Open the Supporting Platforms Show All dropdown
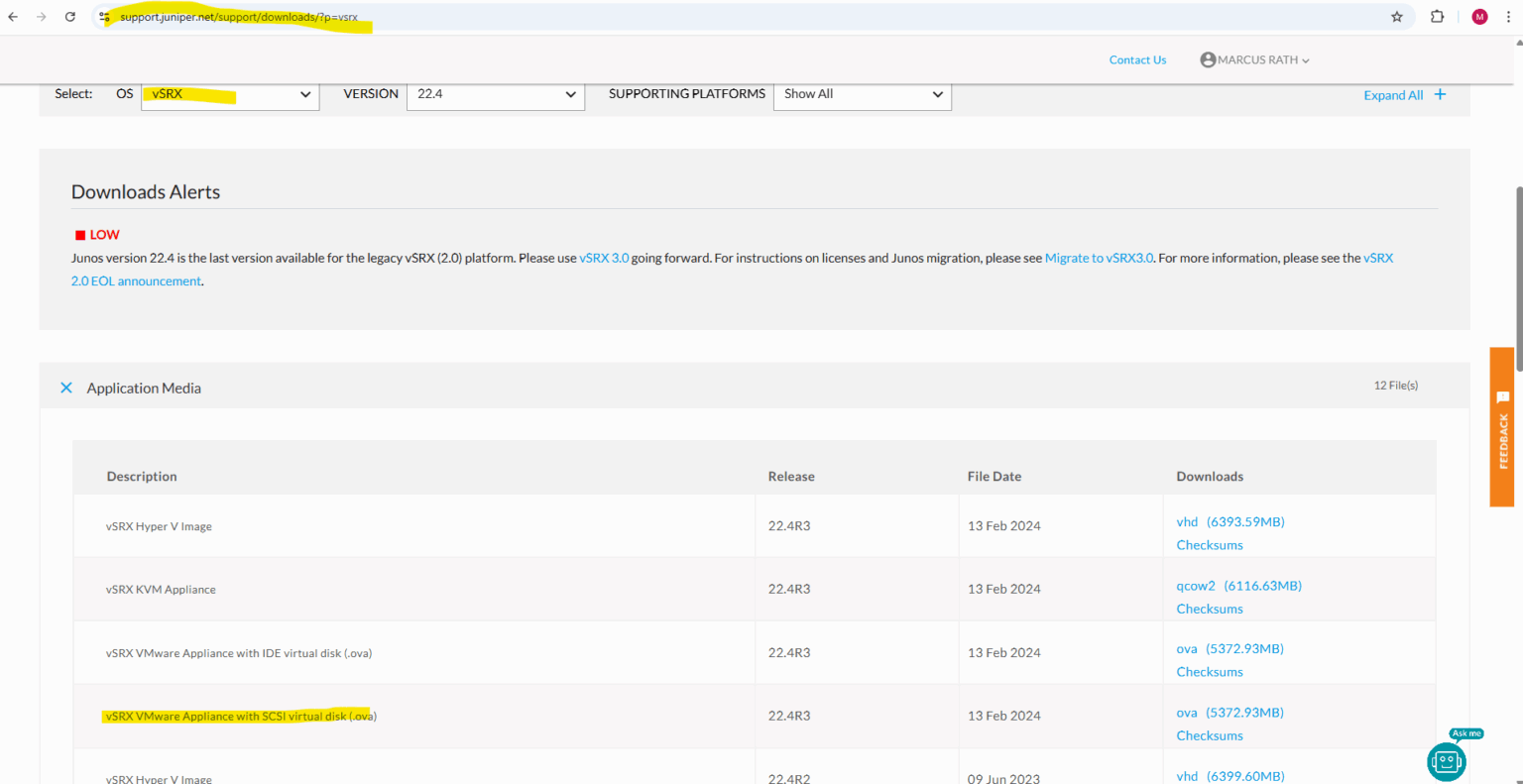This screenshot has height=784, width=1523. [x=862, y=94]
